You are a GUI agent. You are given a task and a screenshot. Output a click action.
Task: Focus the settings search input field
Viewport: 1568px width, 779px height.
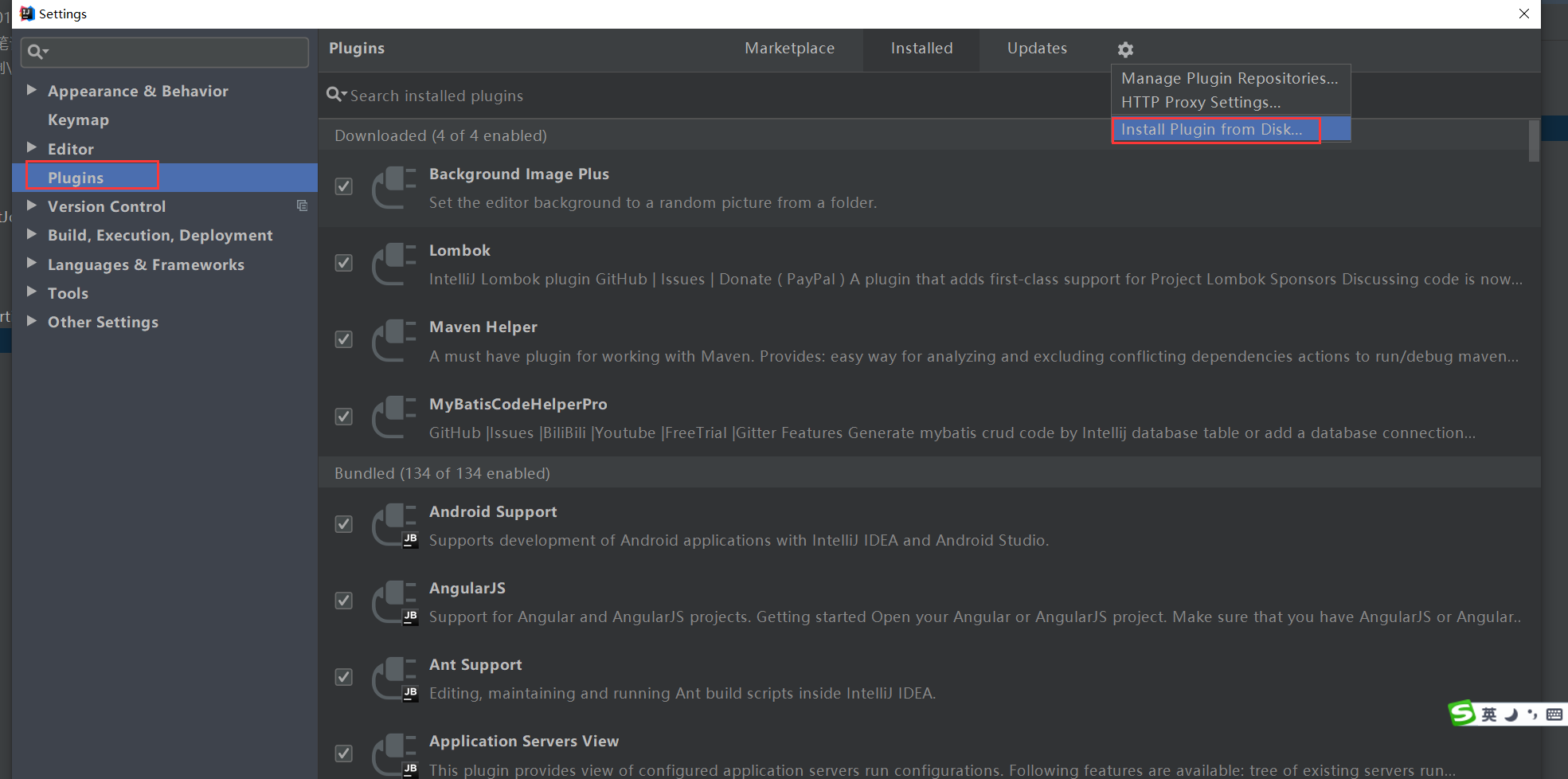pos(165,52)
